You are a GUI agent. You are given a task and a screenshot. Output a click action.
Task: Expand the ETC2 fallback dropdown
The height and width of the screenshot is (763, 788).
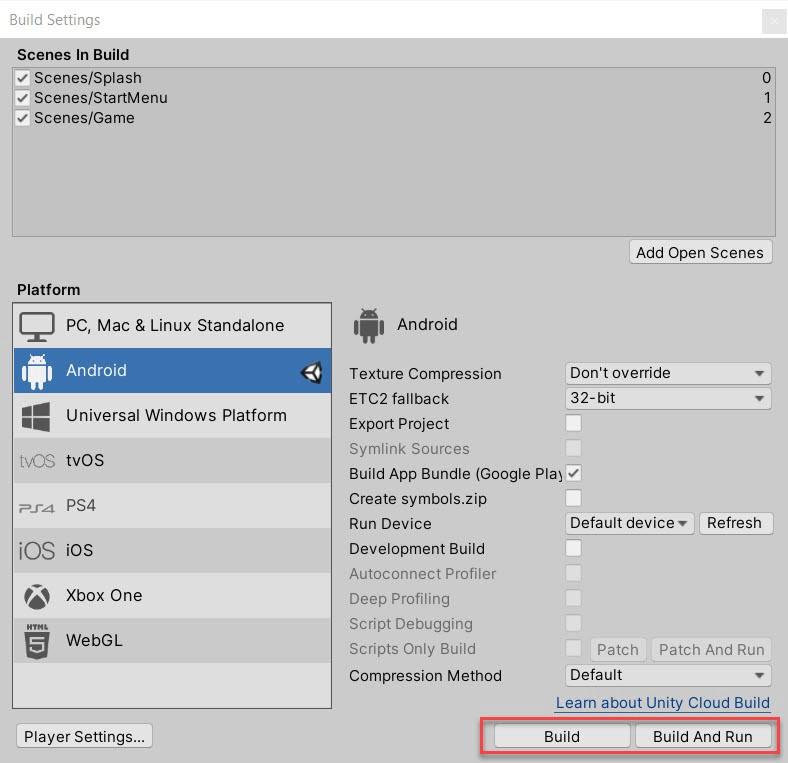pos(667,398)
